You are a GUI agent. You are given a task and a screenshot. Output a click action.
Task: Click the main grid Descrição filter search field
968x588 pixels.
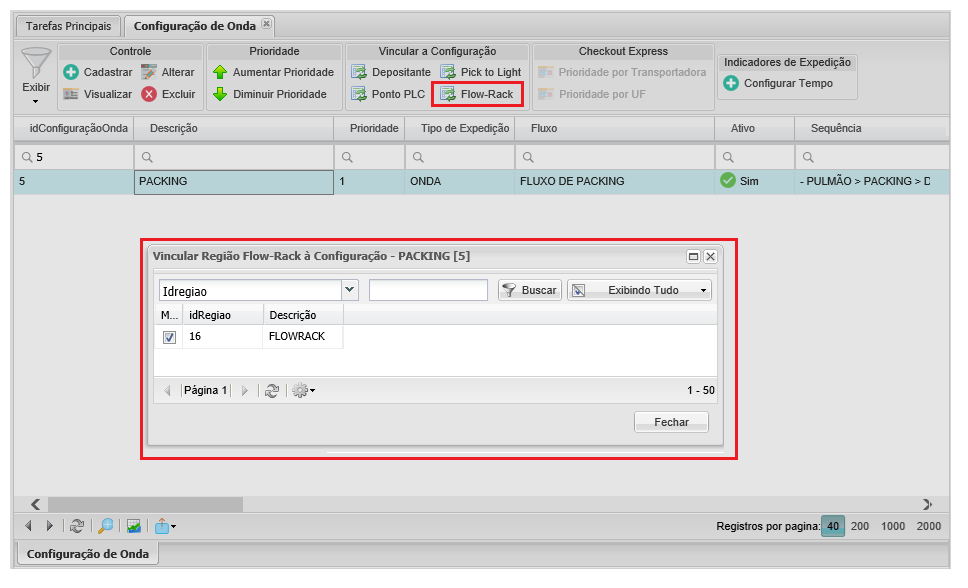pos(234,158)
